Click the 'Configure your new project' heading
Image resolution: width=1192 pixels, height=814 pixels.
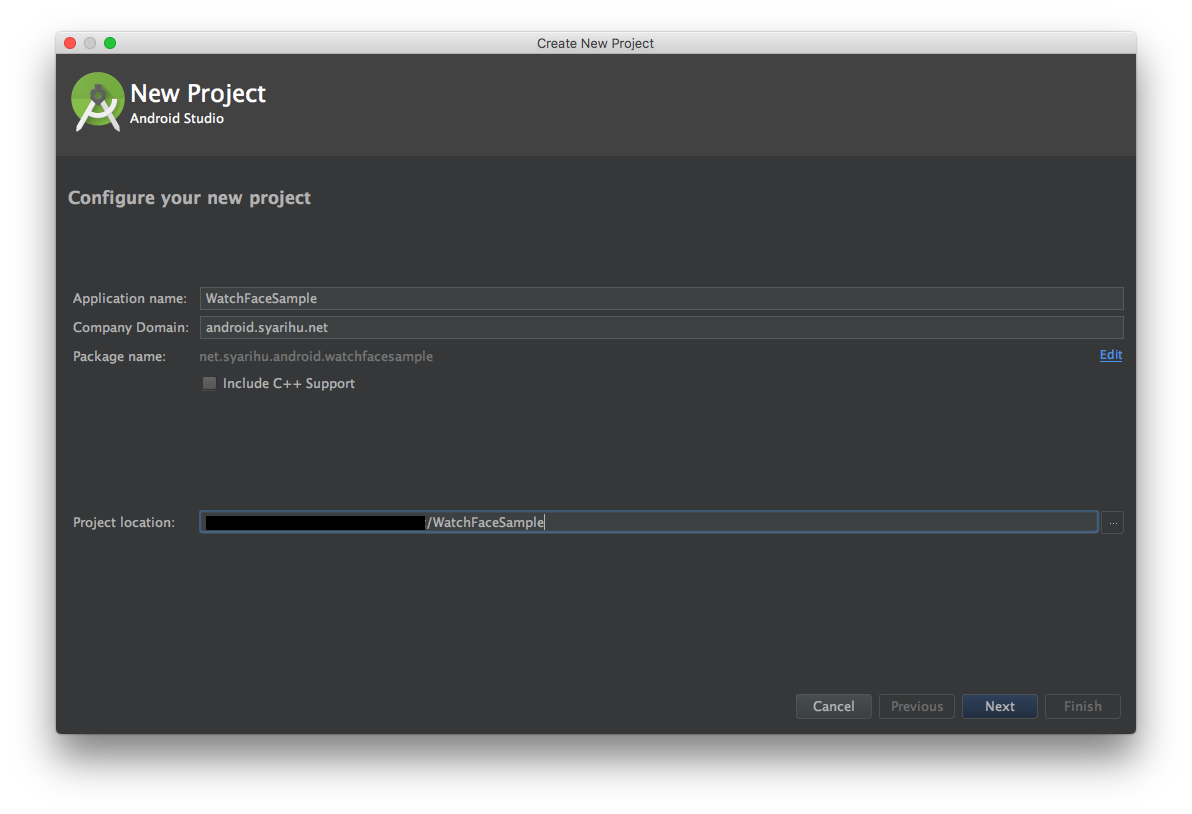189,198
